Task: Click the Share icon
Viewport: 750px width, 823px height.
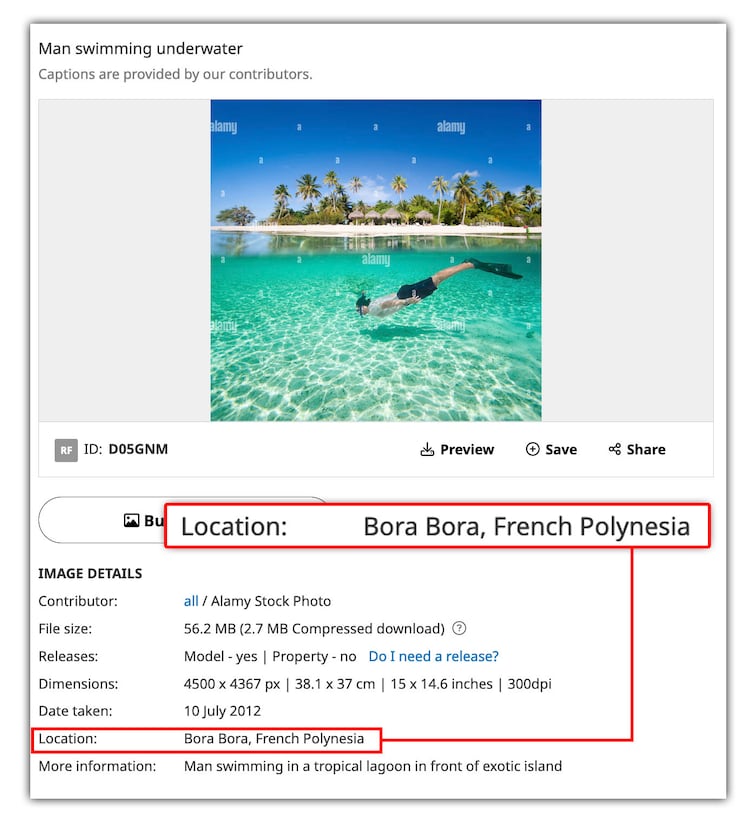Action: [615, 450]
